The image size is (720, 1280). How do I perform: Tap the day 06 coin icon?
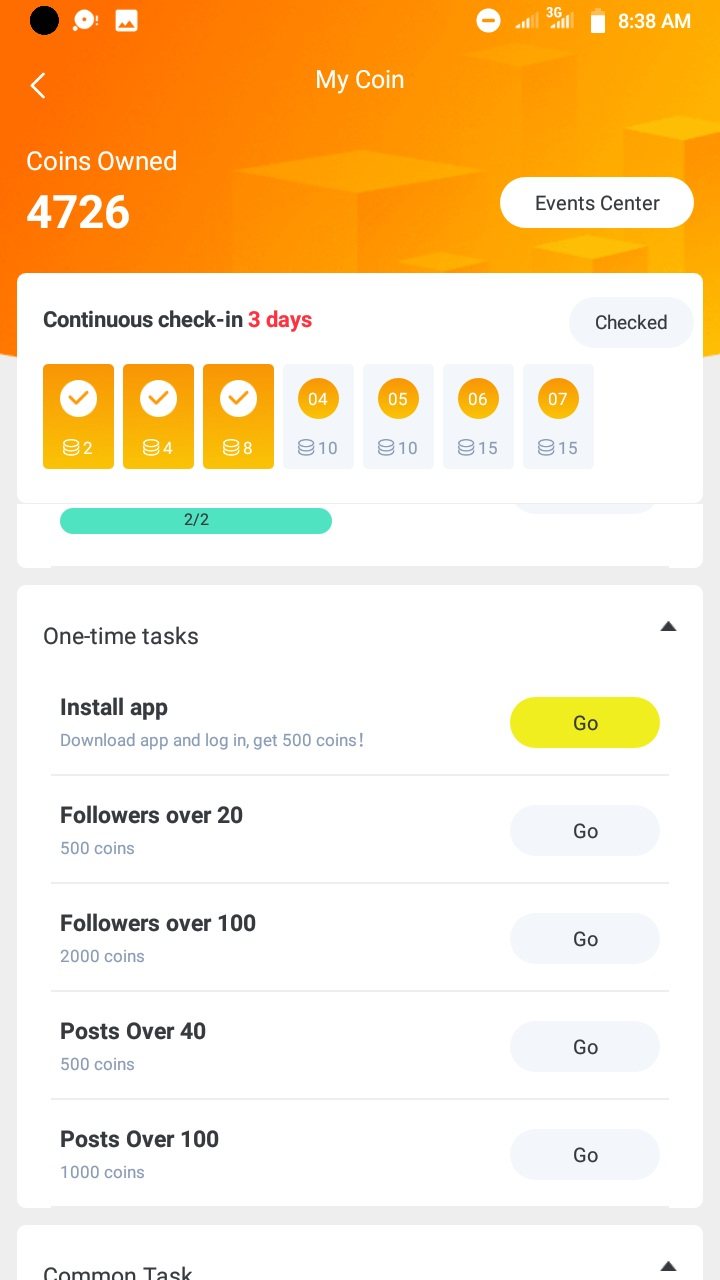point(478,399)
